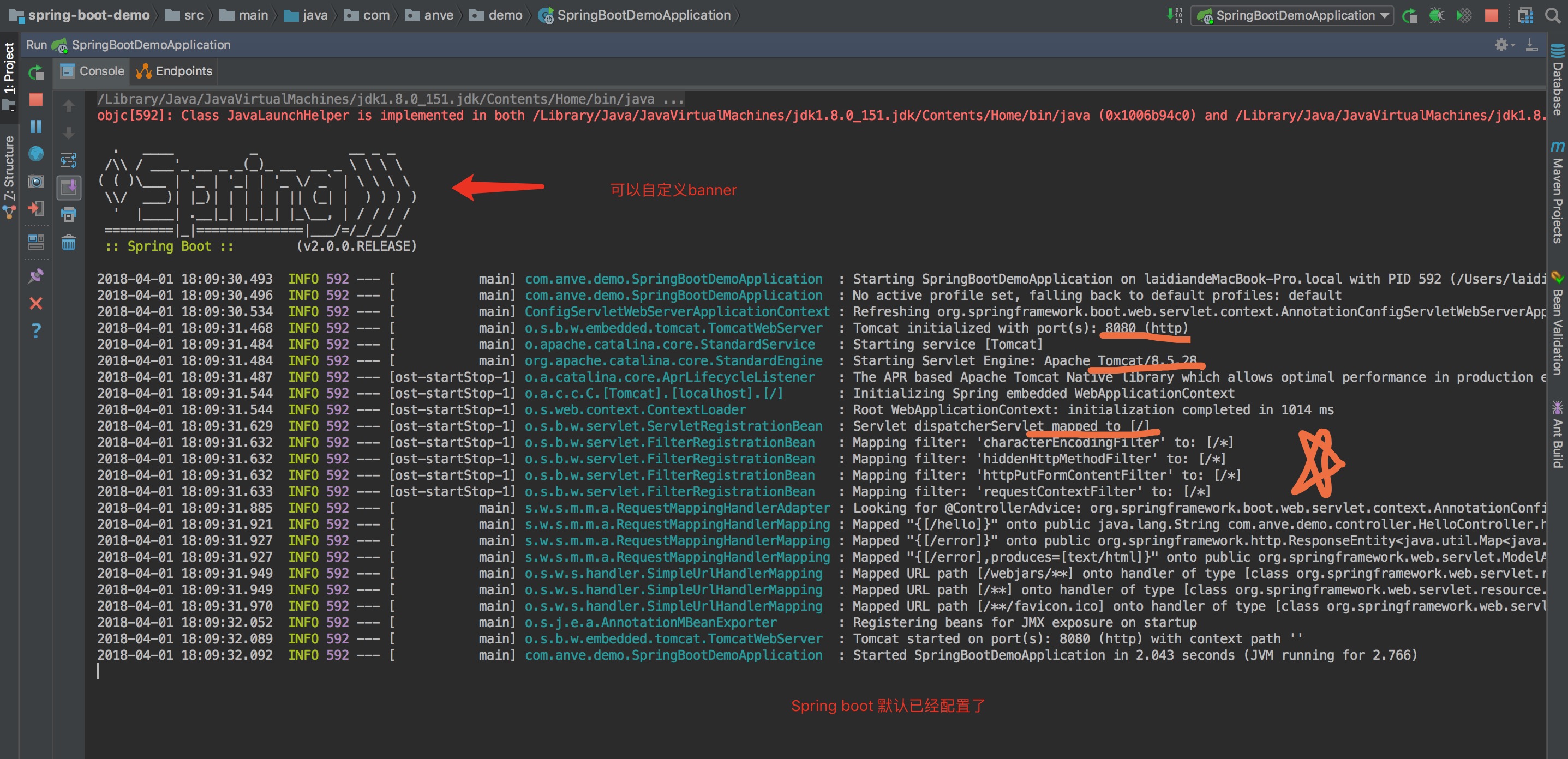This screenshot has width=1568, height=759.
Task: Click the Build project icon with binary digits
Action: coord(1174,15)
